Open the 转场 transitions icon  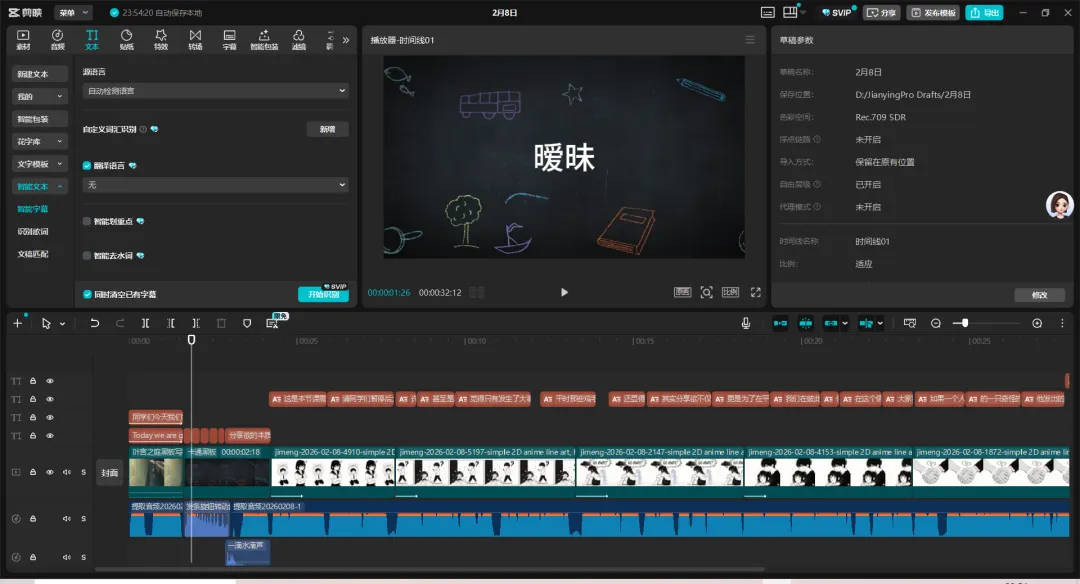pos(196,40)
